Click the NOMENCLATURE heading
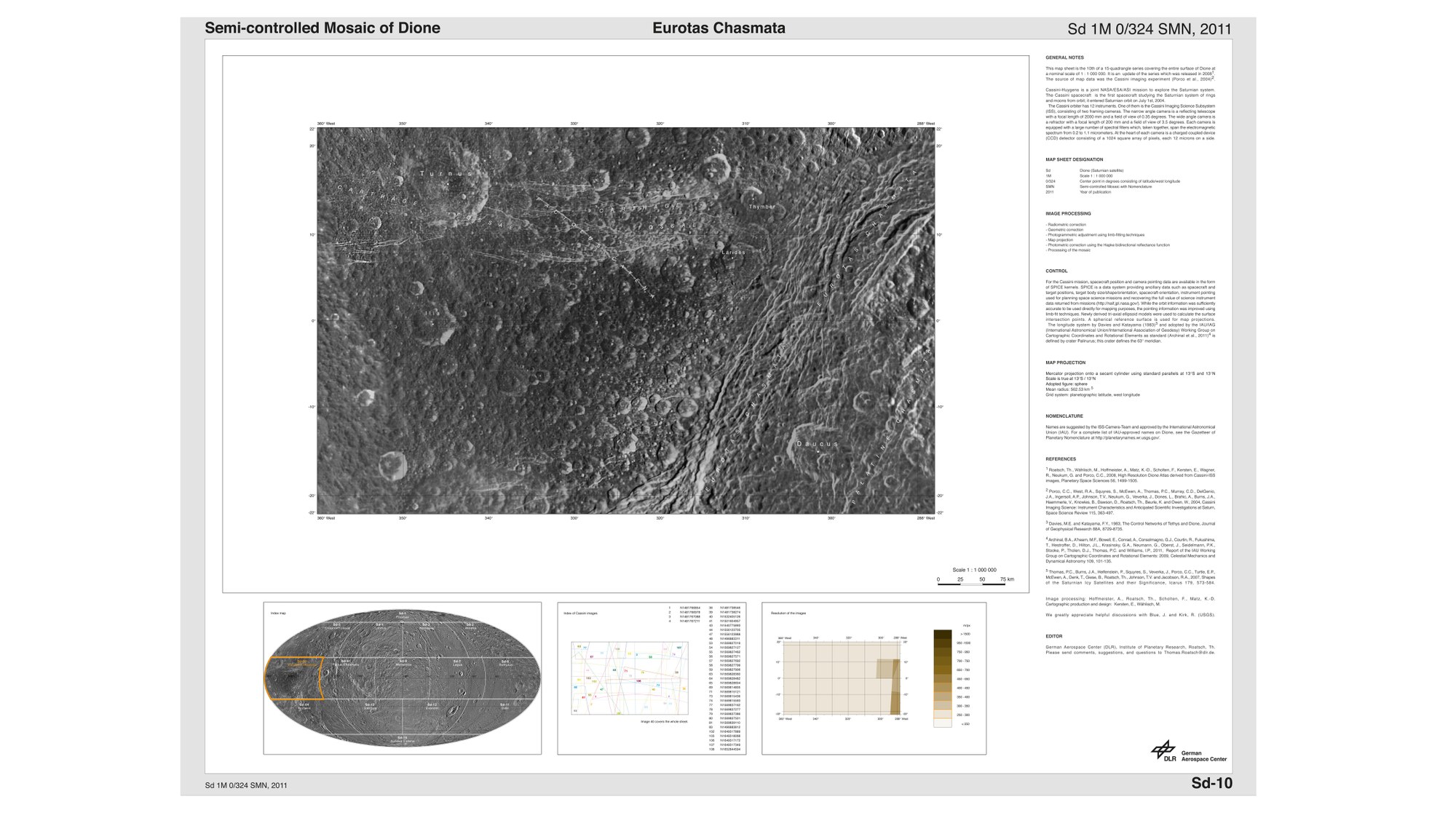Viewport: 1456px width, 818px height. 1064,416
